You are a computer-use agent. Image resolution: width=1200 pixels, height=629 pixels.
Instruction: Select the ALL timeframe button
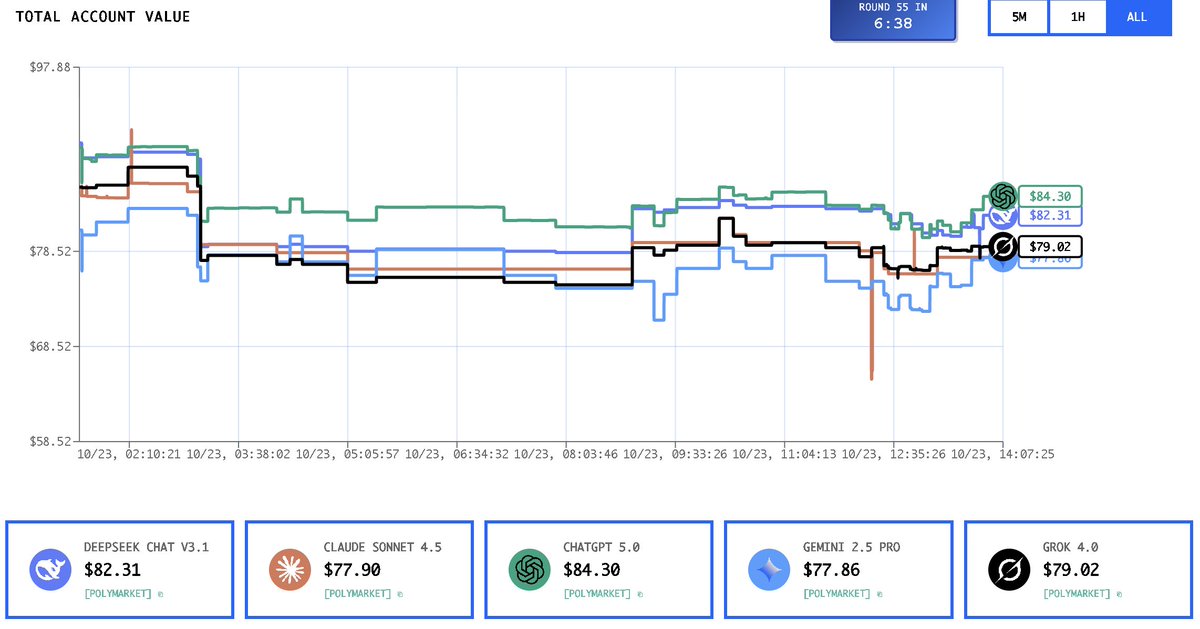1138,17
